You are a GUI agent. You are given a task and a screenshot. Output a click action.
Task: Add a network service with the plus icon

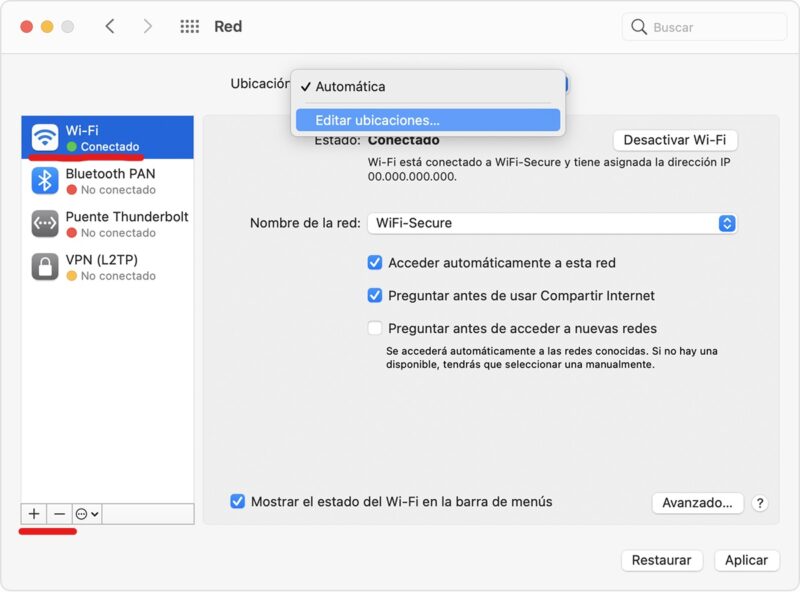click(x=33, y=513)
